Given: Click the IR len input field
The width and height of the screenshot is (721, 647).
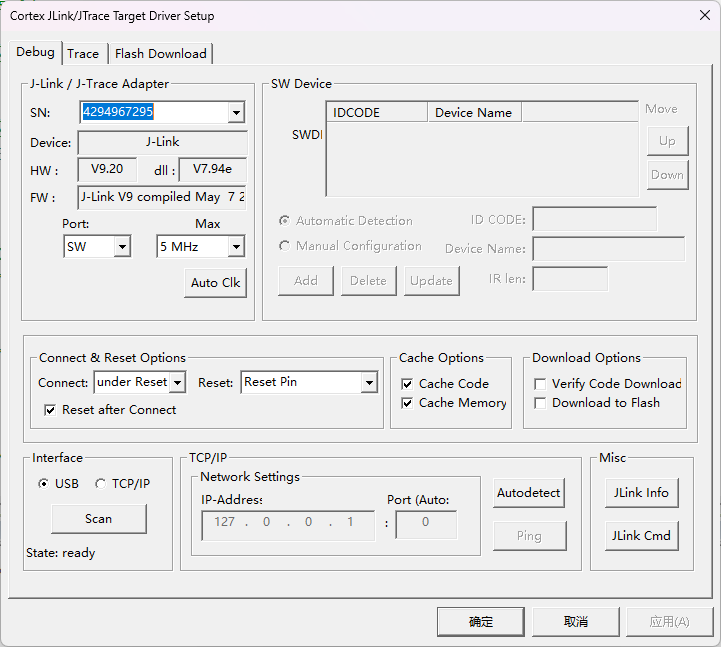Looking at the screenshot, I should tap(570, 279).
